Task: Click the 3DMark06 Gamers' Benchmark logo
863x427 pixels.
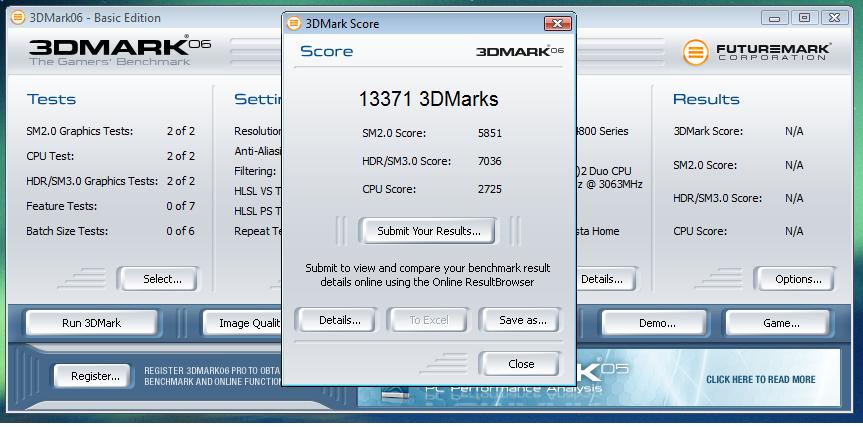Action: pyautogui.click(x=119, y=51)
